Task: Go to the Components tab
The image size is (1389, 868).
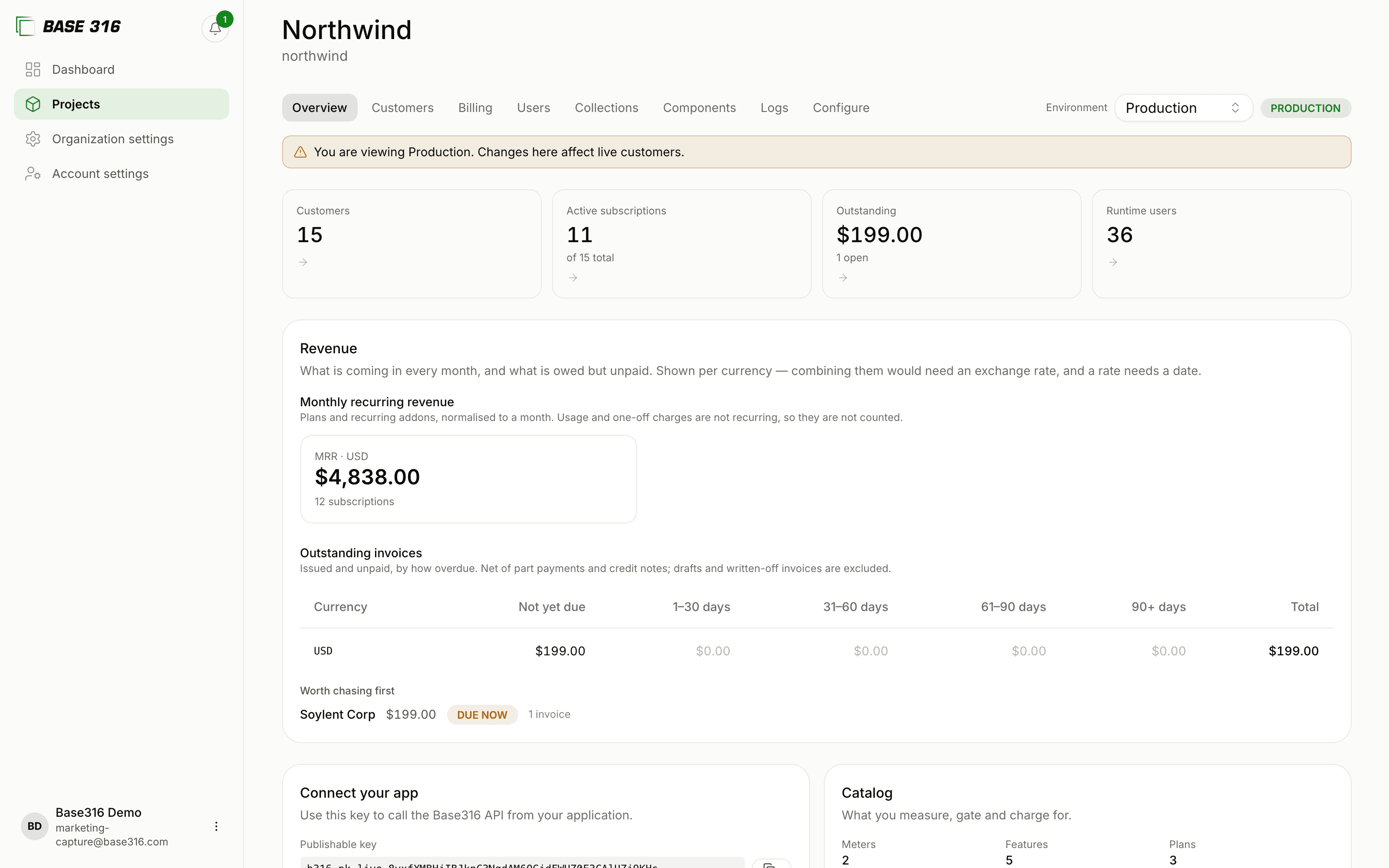Action: [x=699, y=108]
